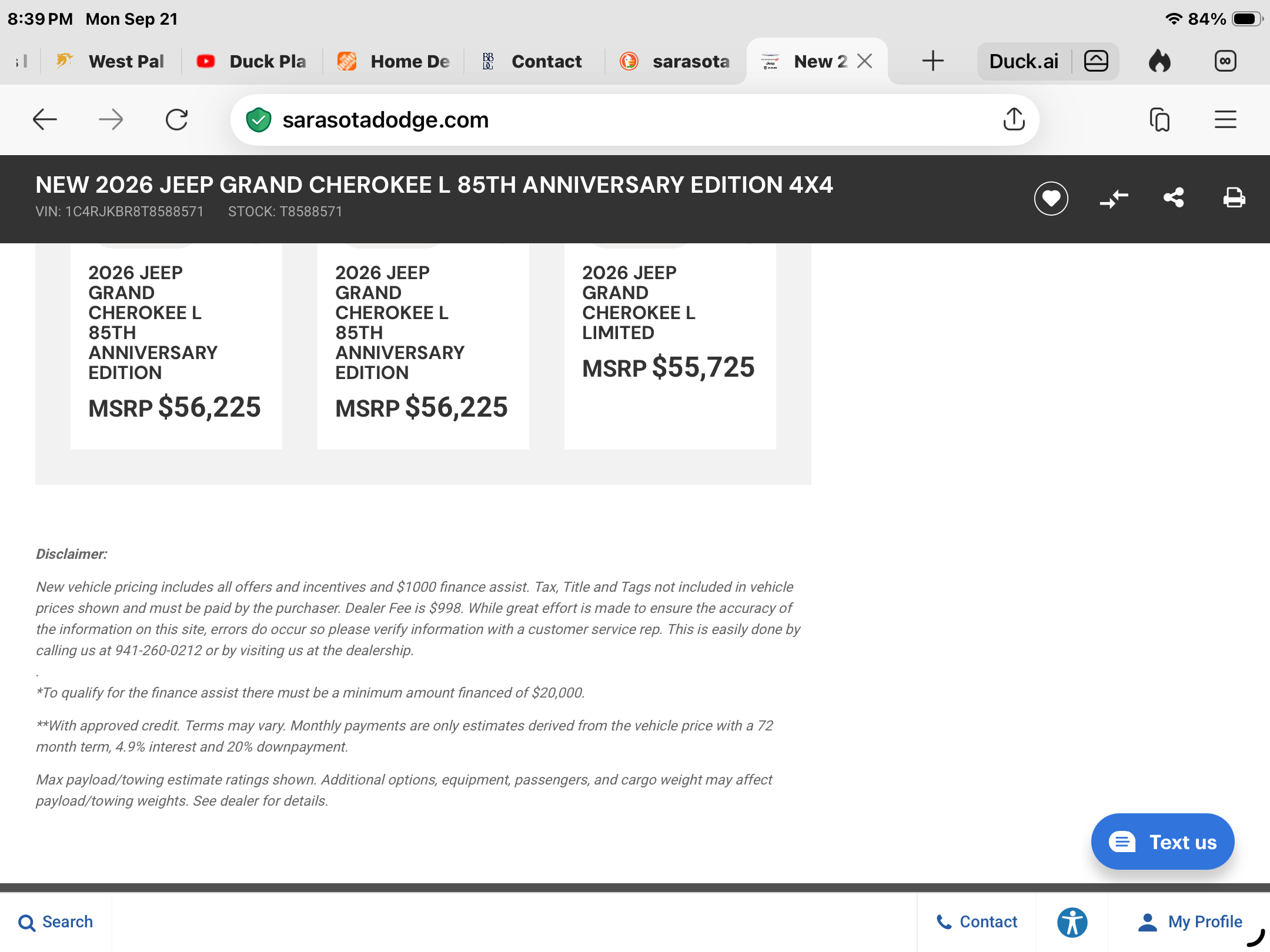Open the tab switcher icon
Screen dimensions: 1270x952
1159,120
